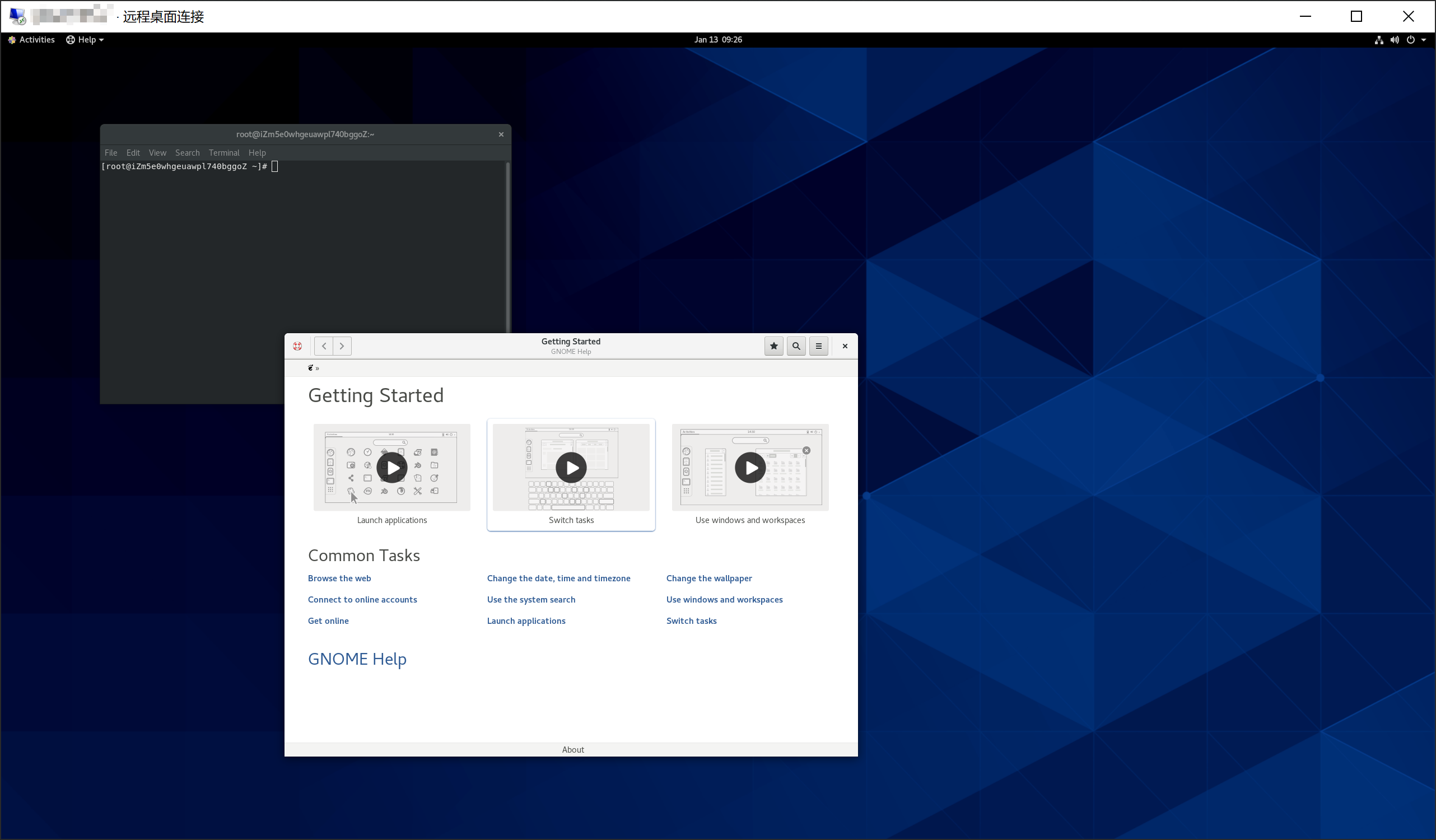Click the power icon in top bar
The width and height of the screenshot is (1436, 840).
click(1410, 40)
